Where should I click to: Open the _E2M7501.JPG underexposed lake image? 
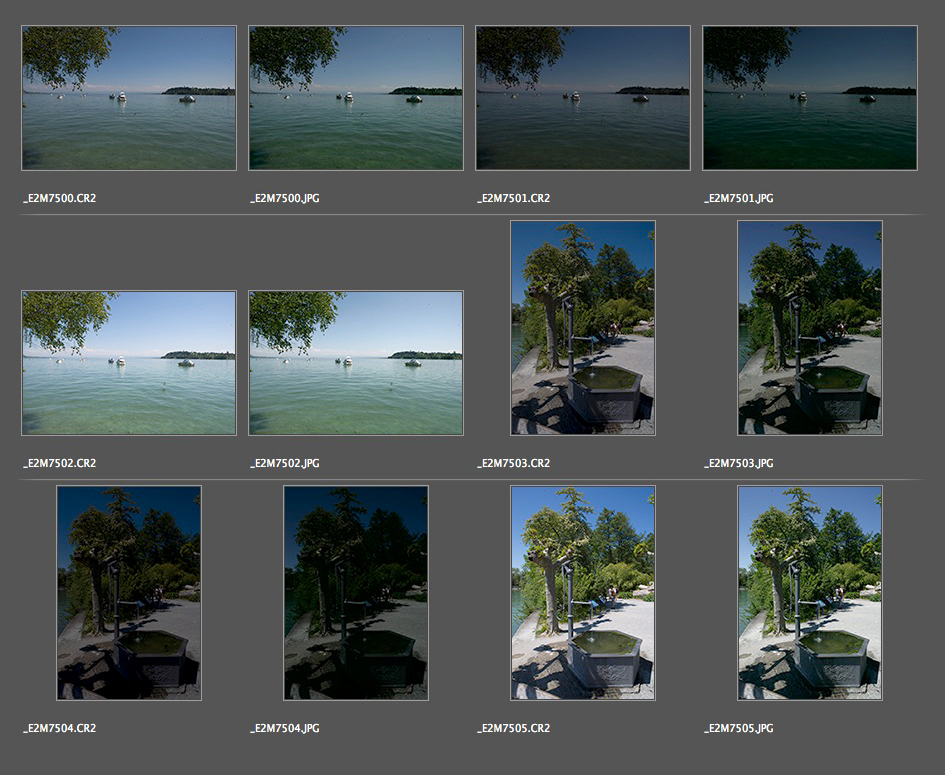click(x=810, y=98)
